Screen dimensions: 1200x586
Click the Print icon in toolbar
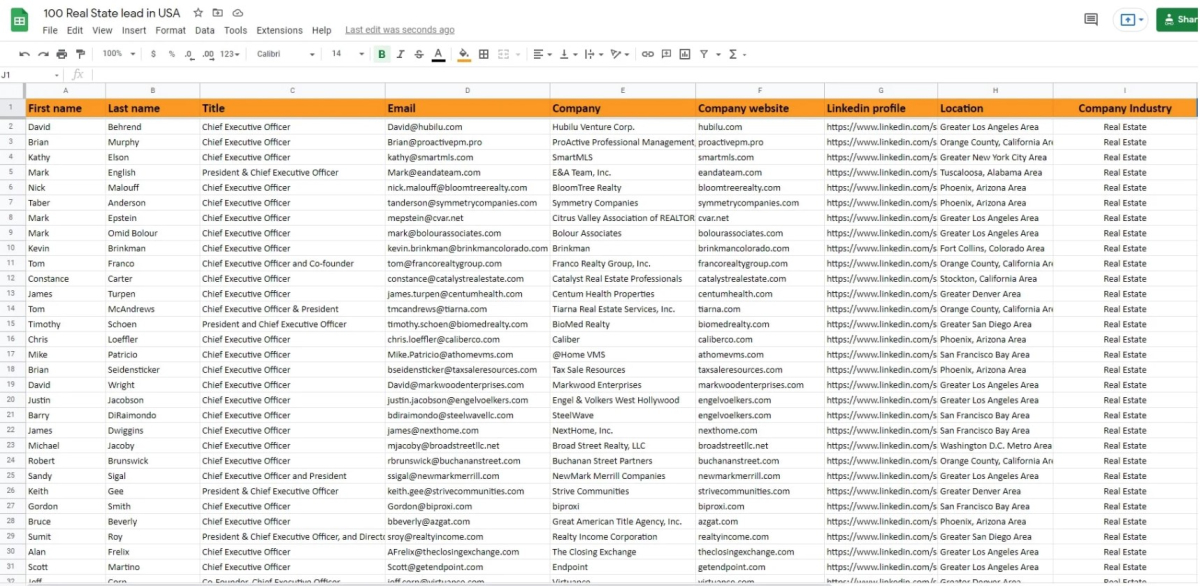tap(62, 54)
